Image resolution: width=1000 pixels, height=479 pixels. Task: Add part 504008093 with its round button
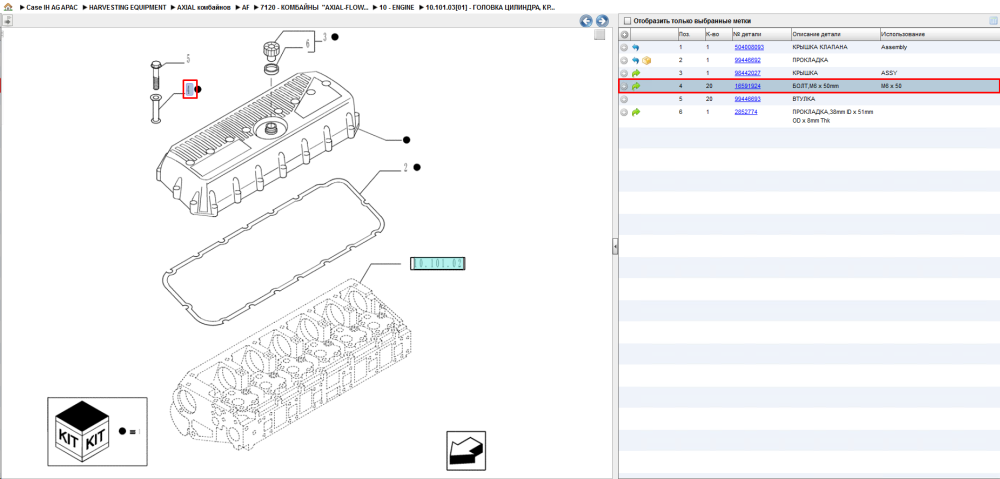[x=624, y=47]
